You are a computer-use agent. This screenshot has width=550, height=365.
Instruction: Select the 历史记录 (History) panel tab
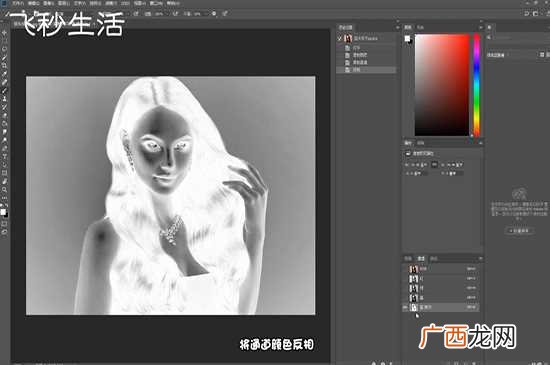point(346,27)
